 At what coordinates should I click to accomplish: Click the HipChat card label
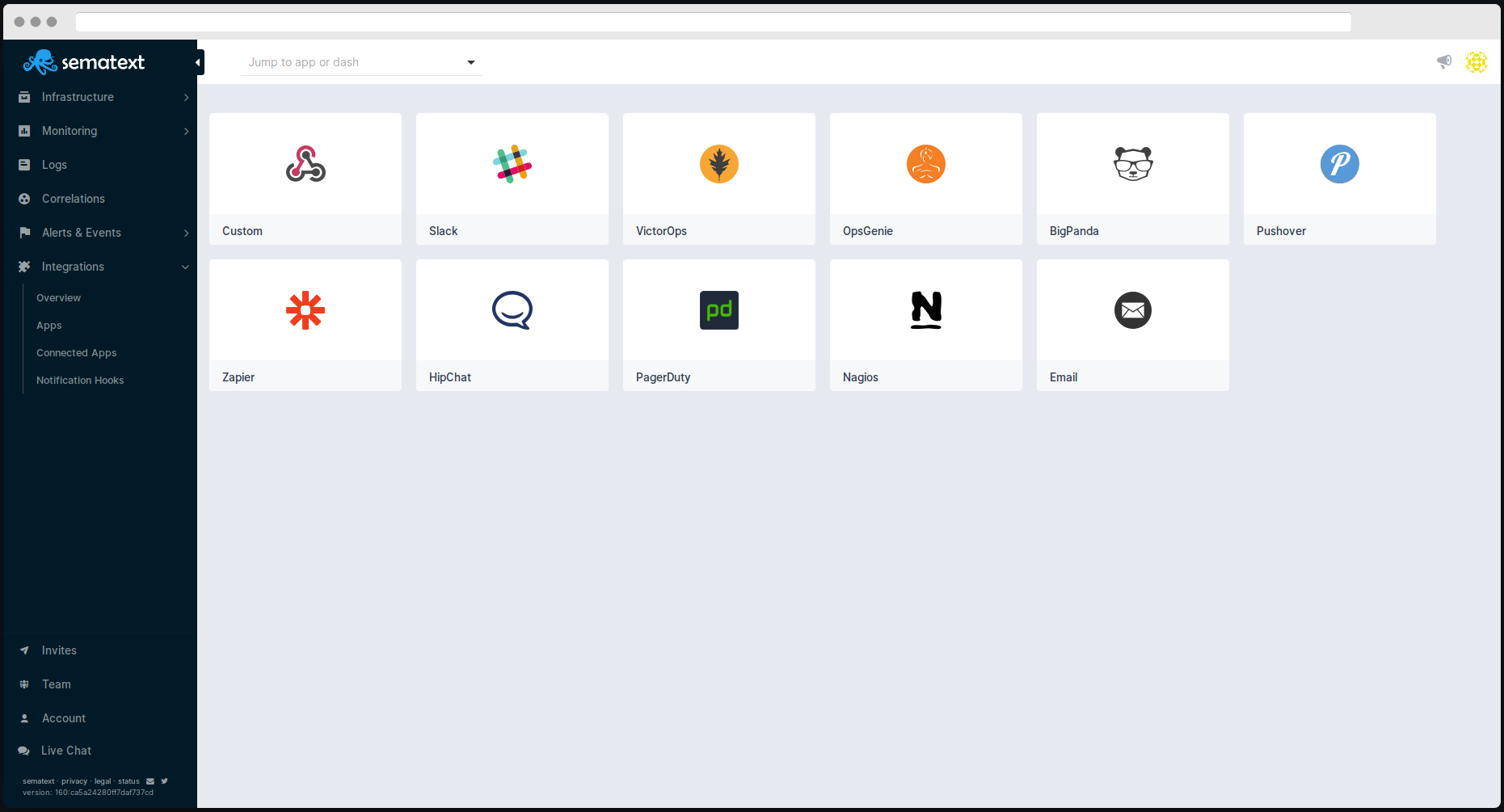(450, 377)
